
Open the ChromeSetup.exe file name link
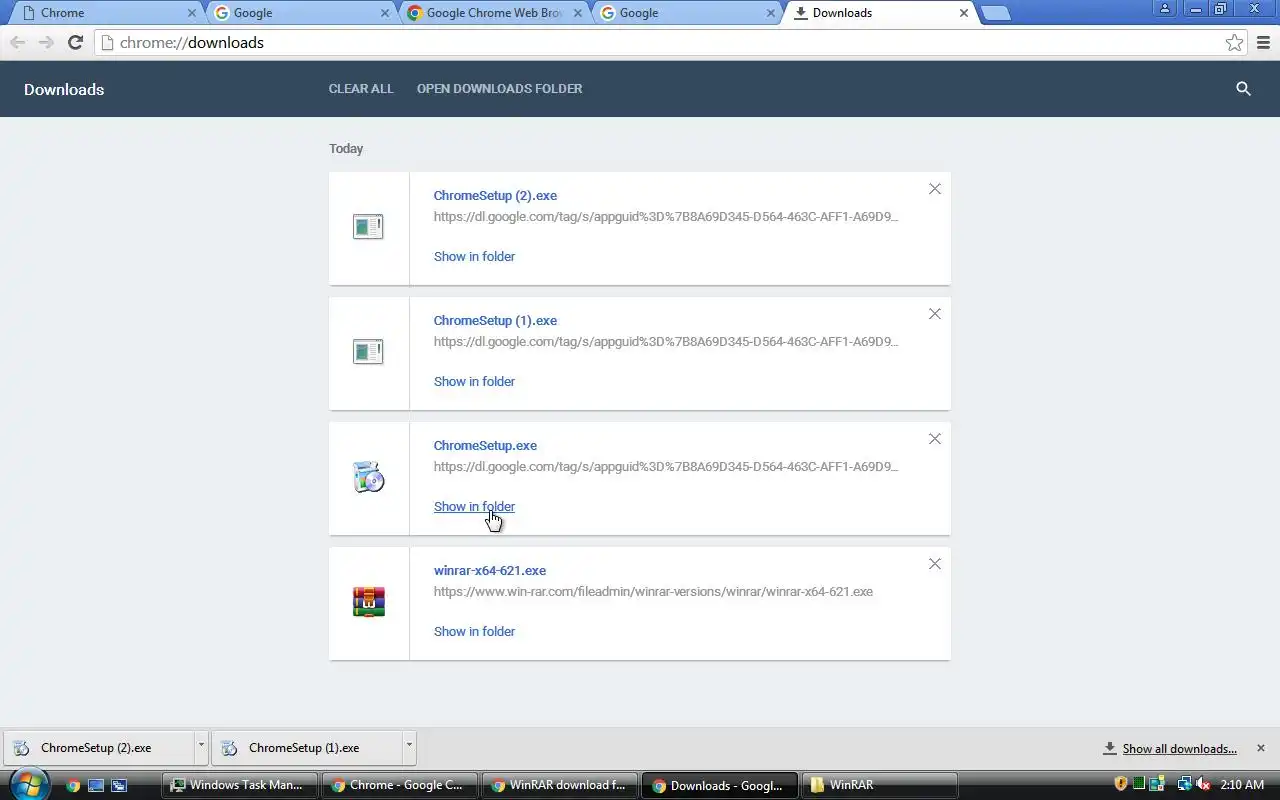click(485, 446)
